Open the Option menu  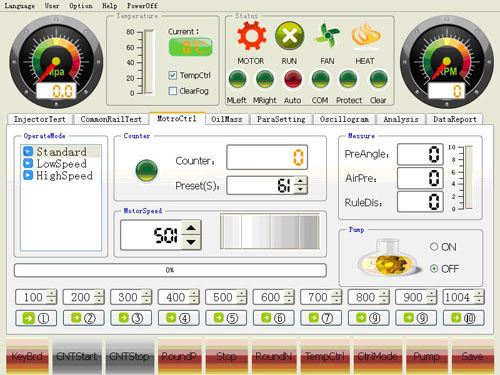pos(81,6)
